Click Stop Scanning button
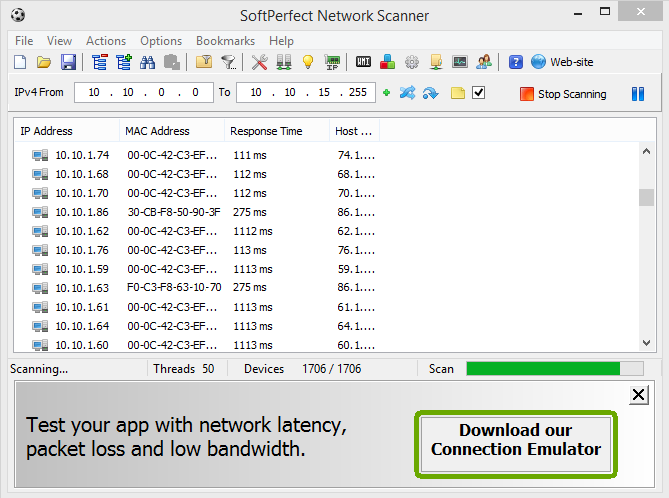669x498 pixels. [x=563, y=94]
